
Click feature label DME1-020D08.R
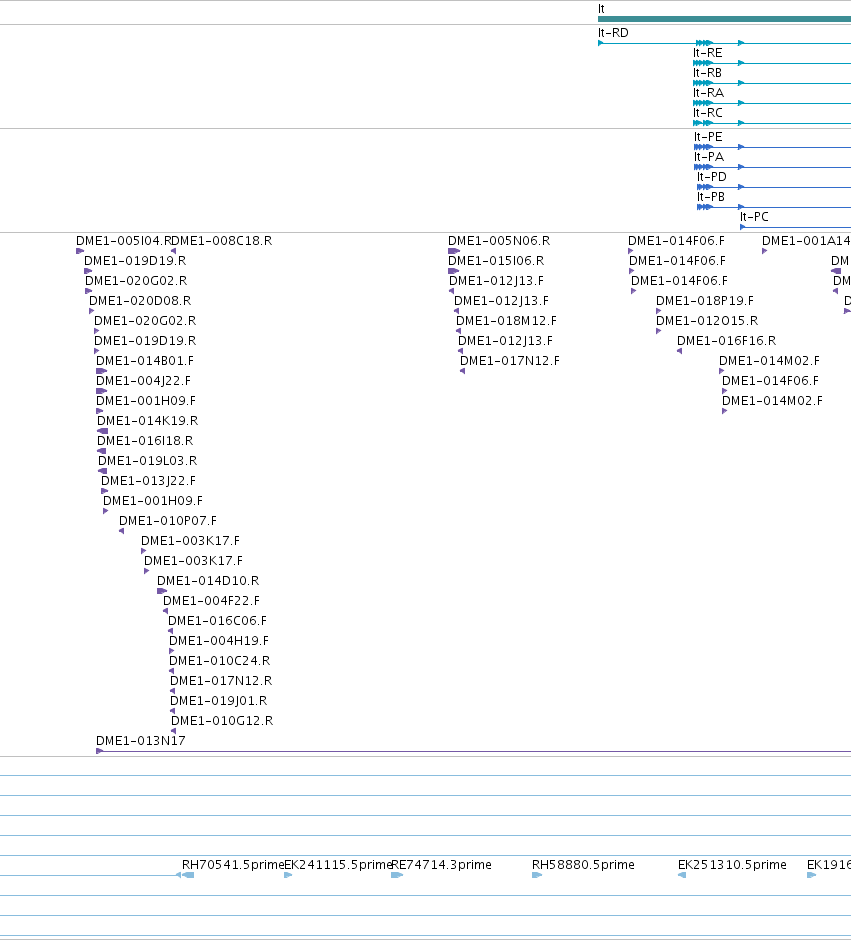pyautogui.click(x=140, y=300)
